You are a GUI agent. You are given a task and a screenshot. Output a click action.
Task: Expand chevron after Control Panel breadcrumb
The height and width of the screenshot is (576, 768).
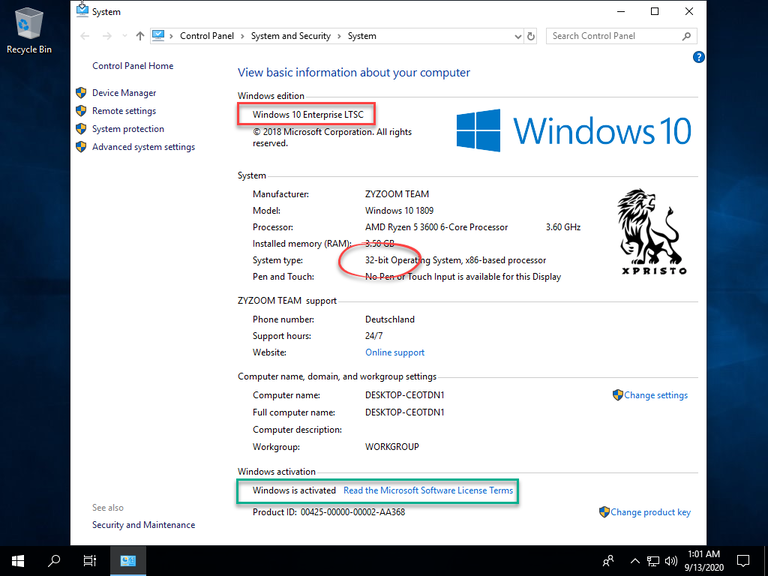[242, 36]
